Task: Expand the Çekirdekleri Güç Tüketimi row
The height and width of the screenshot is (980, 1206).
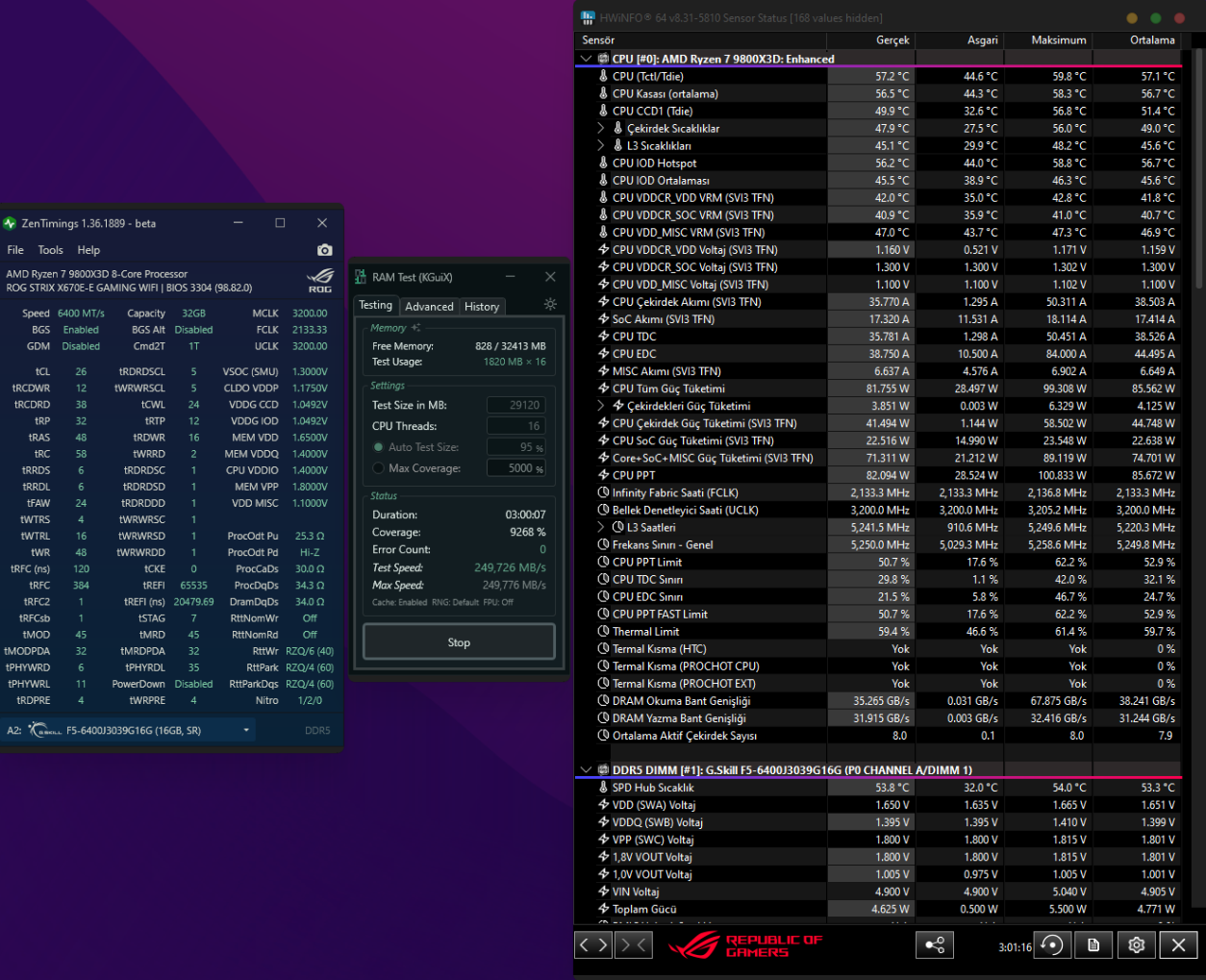Action: [601, 406]
